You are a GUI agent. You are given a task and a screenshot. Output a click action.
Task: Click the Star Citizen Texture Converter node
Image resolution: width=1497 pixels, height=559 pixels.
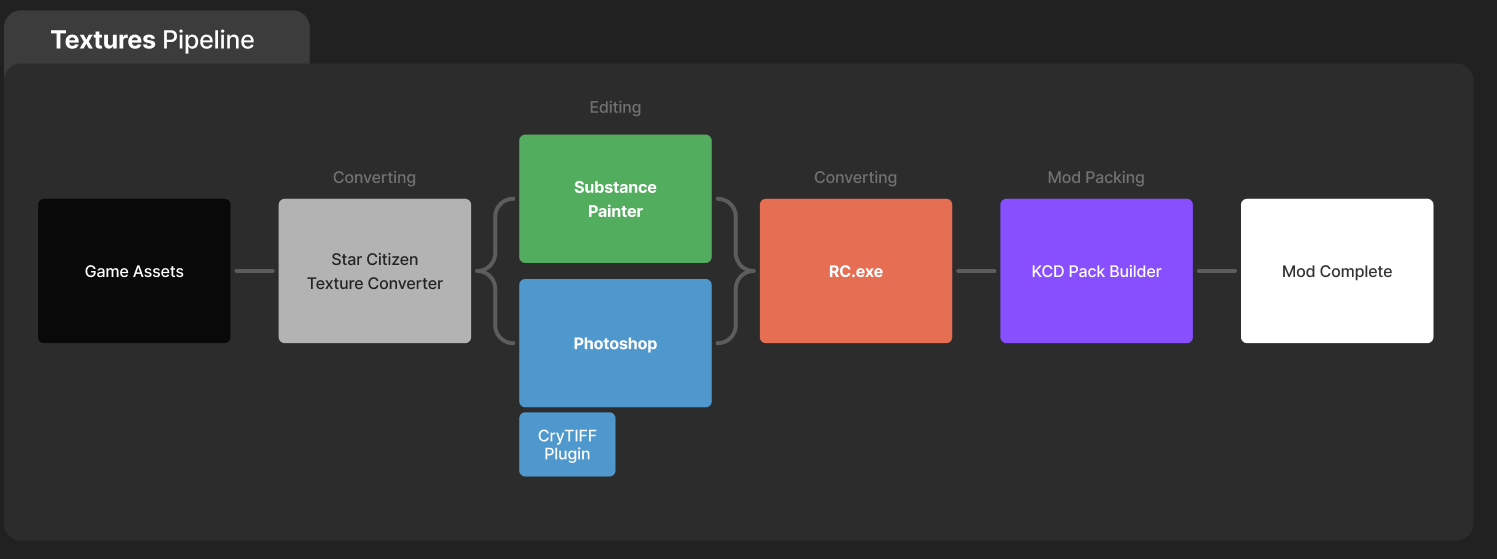click(x=375, y=271)
